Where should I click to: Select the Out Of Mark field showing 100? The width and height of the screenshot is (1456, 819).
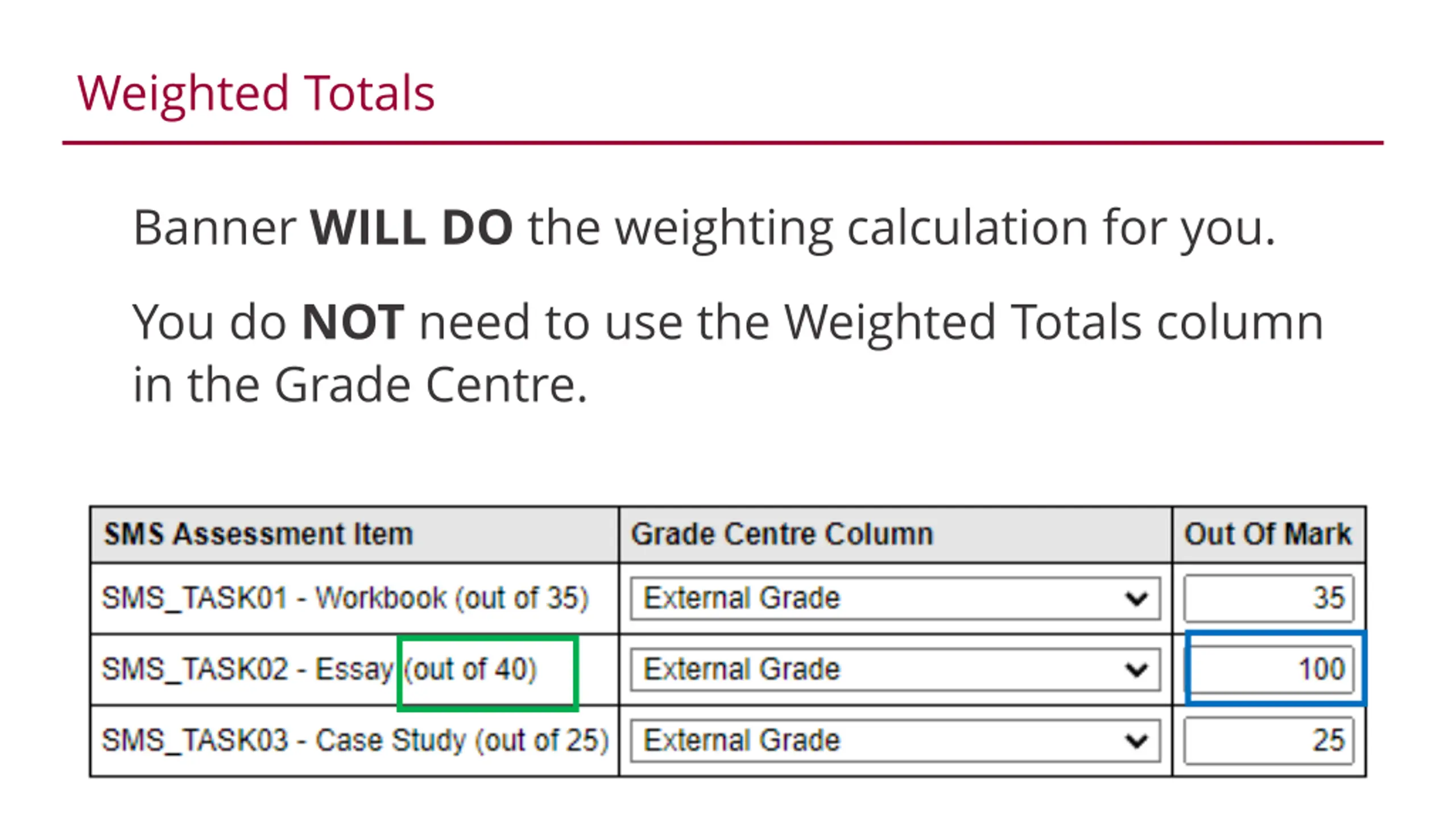click(x=1272, y=669)
